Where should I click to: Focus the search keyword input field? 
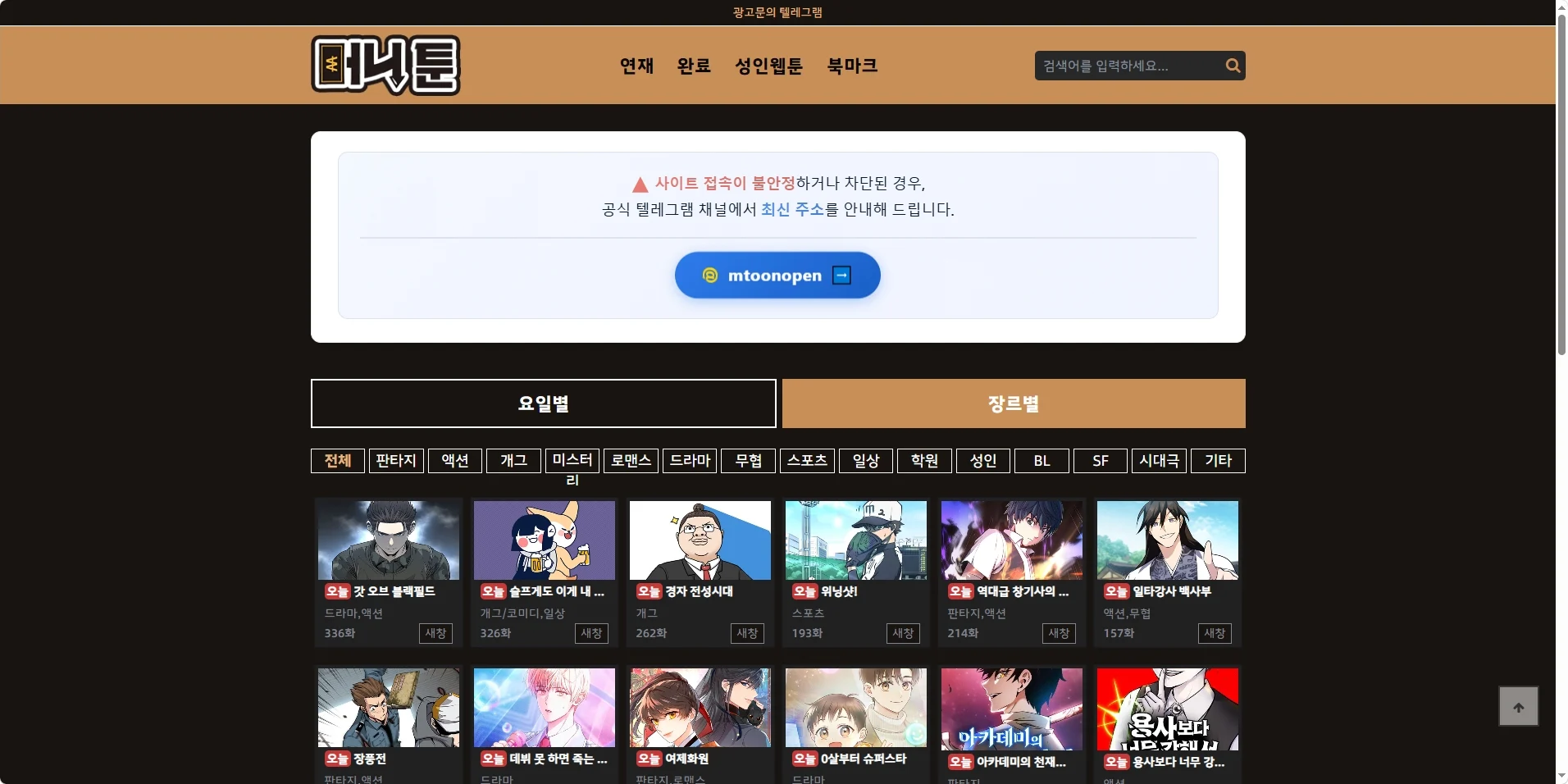pyautogui.click(x=1128, y=66)
